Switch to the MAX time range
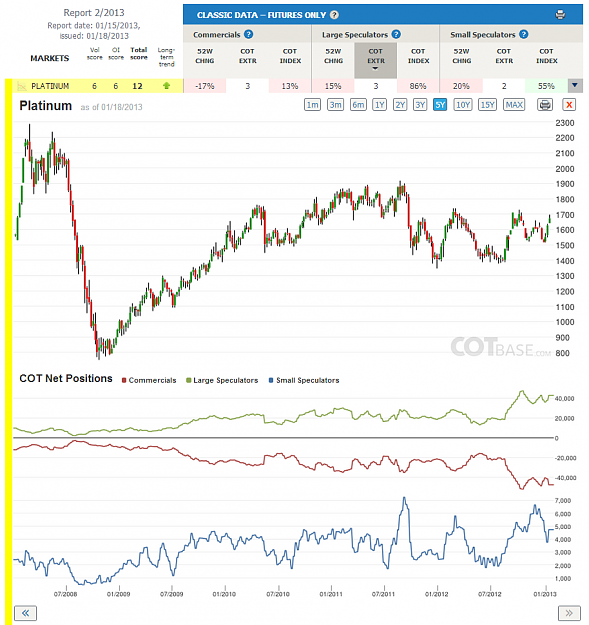This screenshot has height=625, width=589. point(514,105)
